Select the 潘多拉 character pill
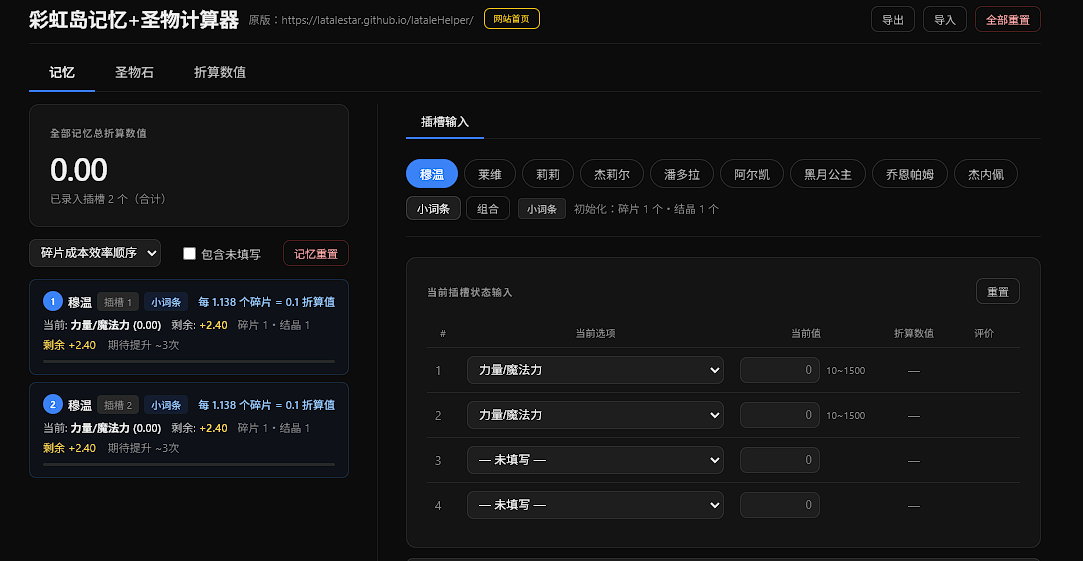 pyautogui.click(x=682, y=174)
